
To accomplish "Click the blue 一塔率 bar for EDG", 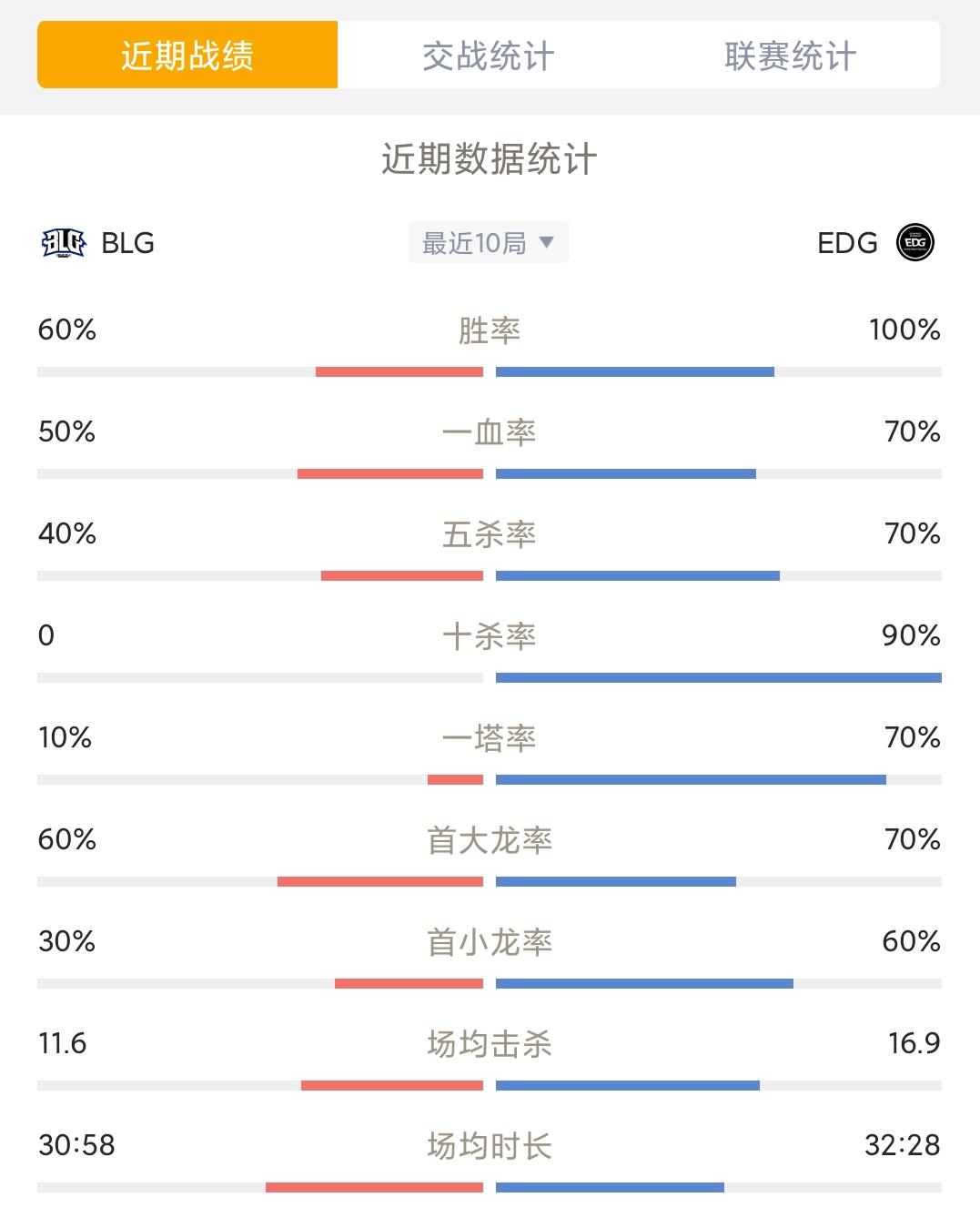I will click(x=691, y=779).
